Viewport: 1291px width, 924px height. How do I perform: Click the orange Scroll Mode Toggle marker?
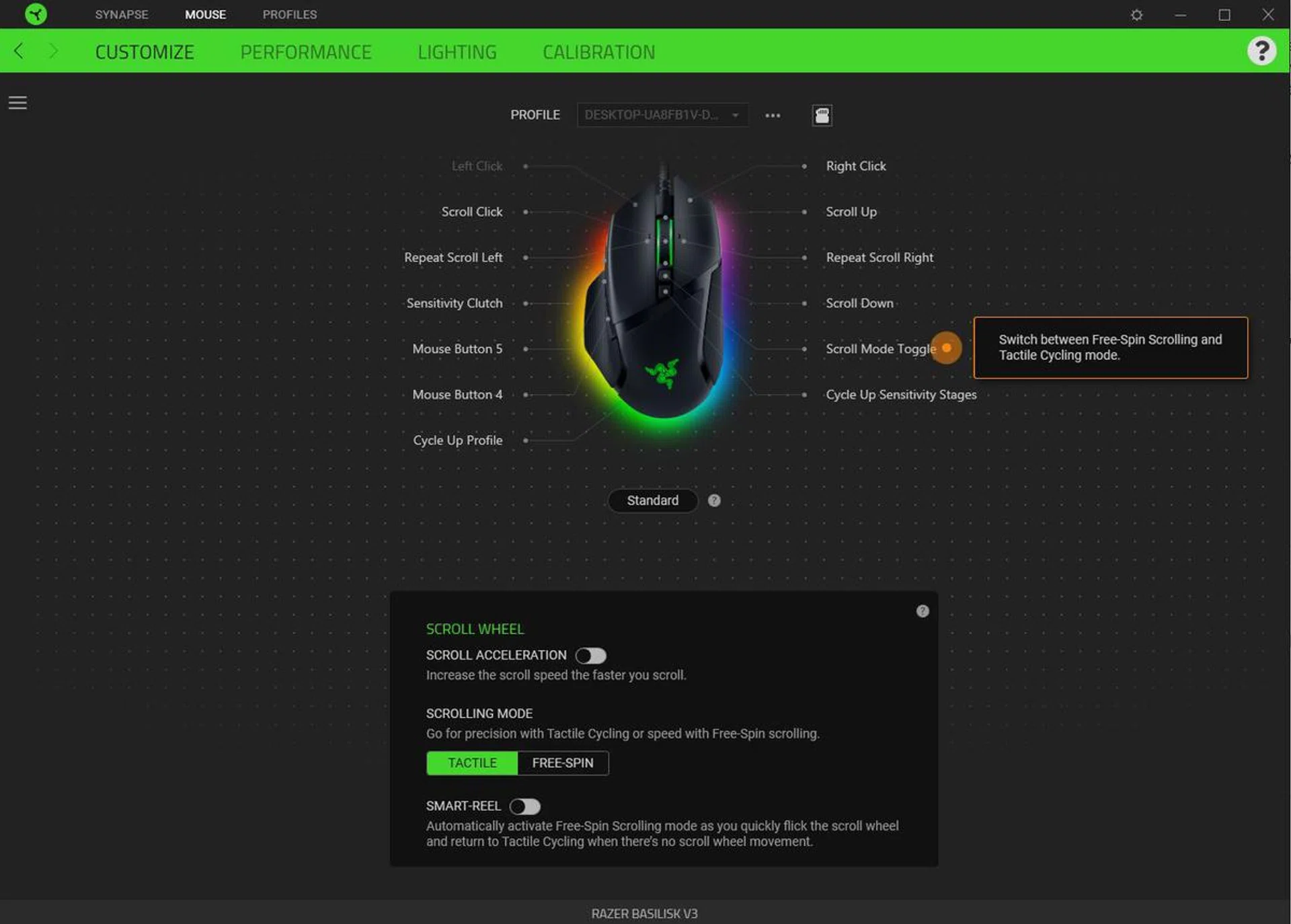946,348
